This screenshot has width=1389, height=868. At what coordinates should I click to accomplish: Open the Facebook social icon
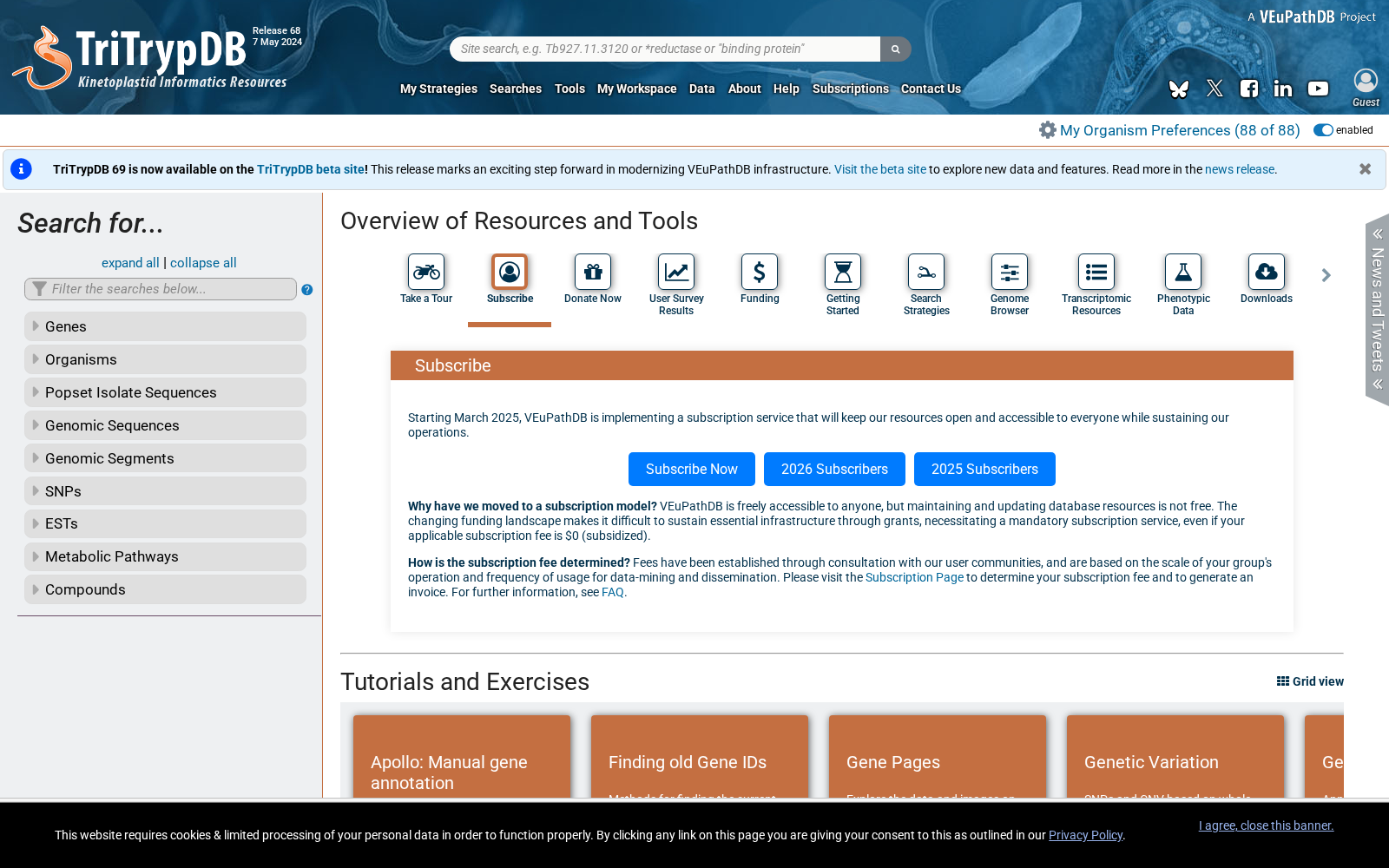(x=1249, y=89)
